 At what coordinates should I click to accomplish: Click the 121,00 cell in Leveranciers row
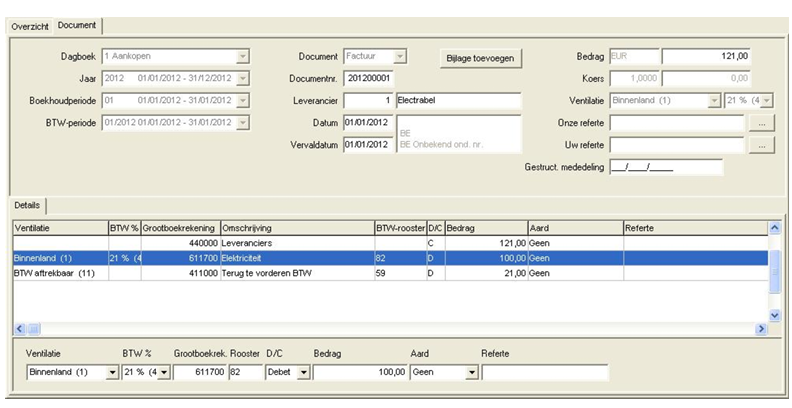[486, 243]
